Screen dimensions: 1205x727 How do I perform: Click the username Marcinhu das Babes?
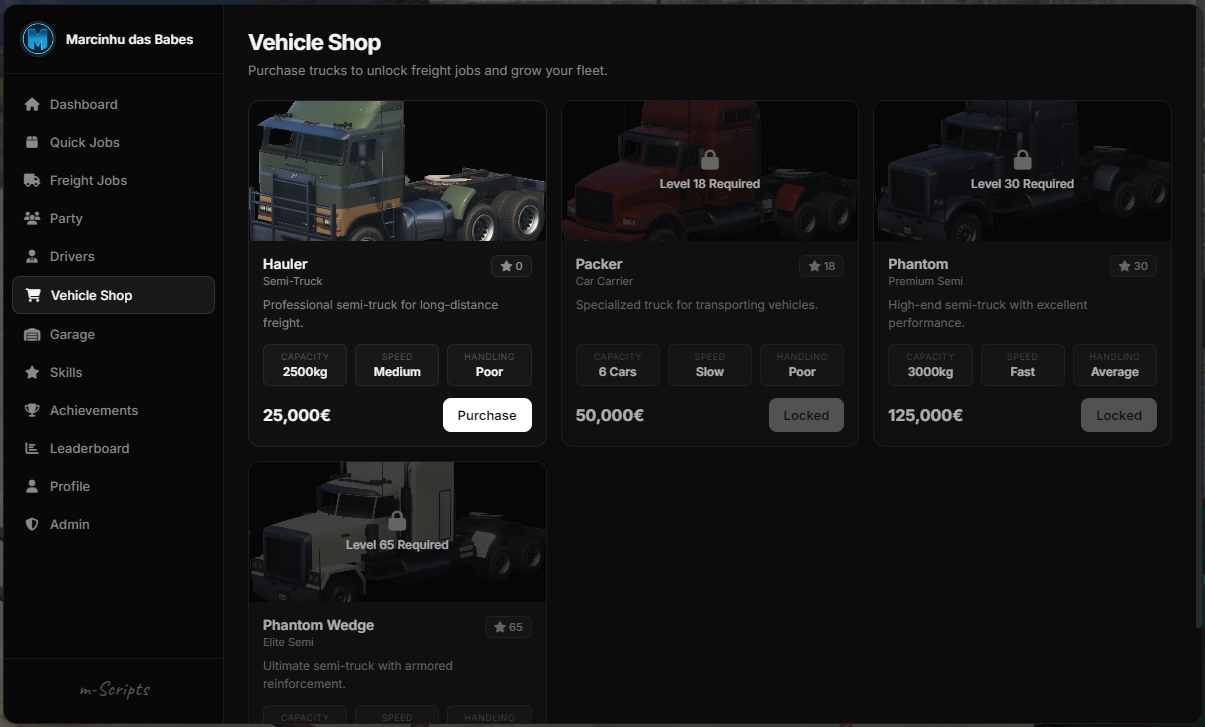[x=130, y=40]
